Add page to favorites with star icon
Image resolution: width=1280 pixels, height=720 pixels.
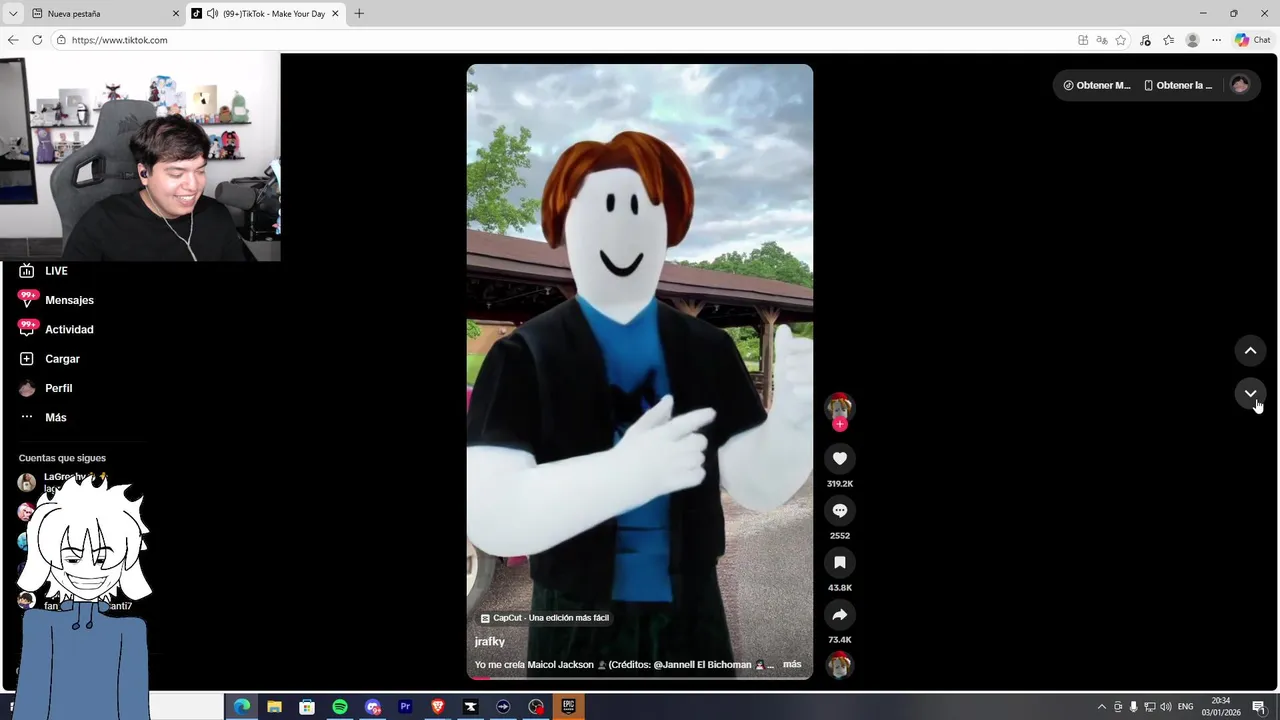[x=1121, y=40]
